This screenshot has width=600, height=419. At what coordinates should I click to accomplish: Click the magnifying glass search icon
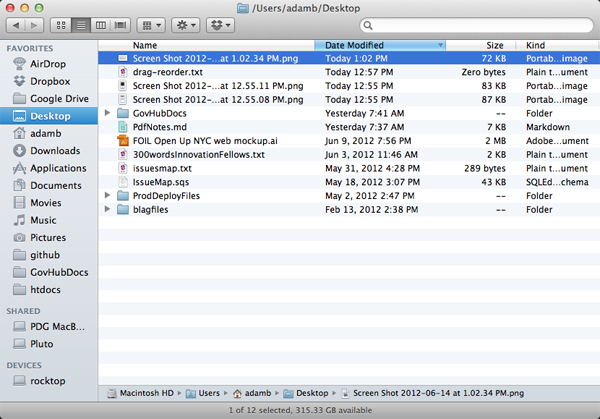[368, 25]
